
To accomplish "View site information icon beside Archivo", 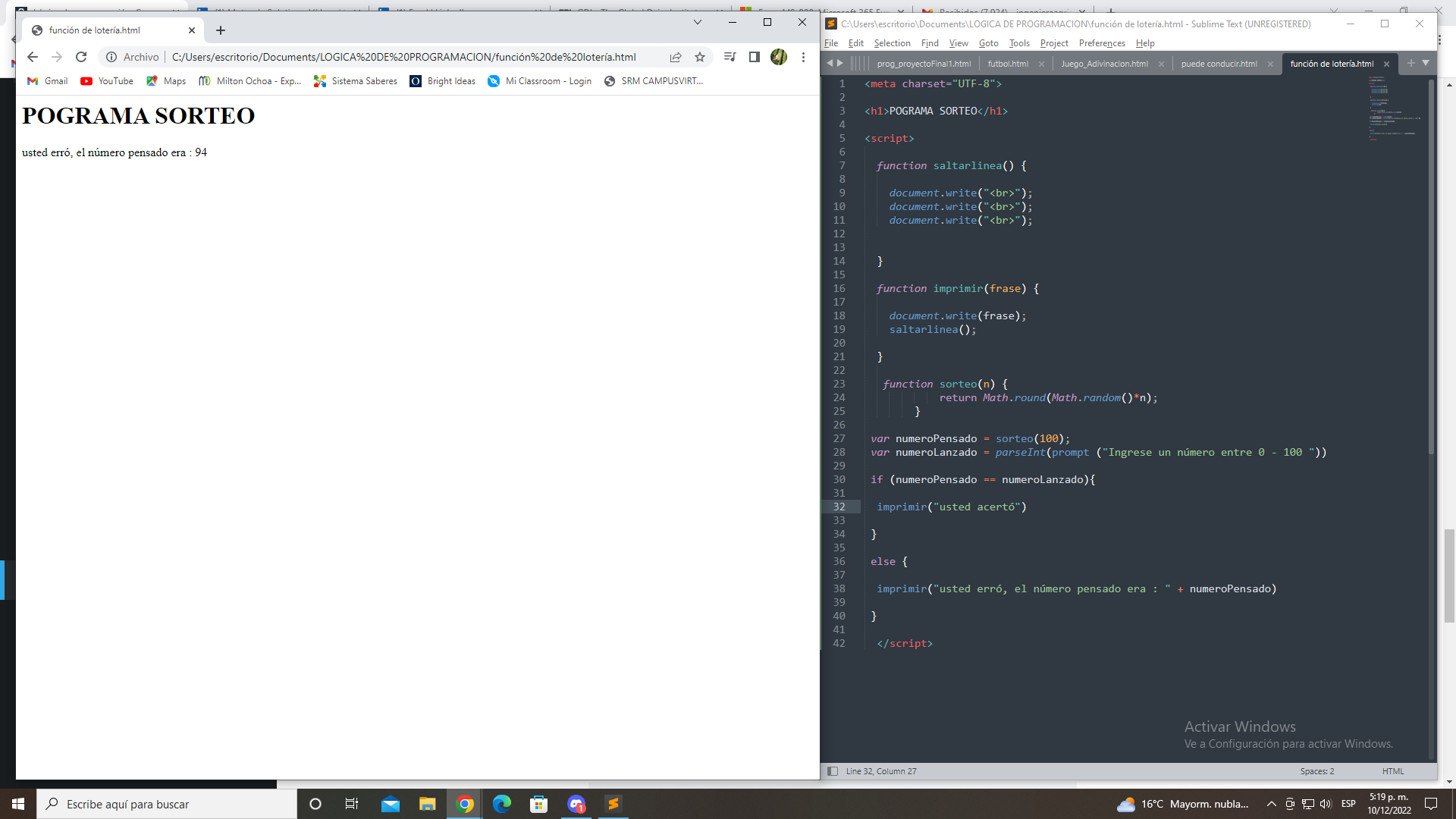I will [x=111, y=57].
